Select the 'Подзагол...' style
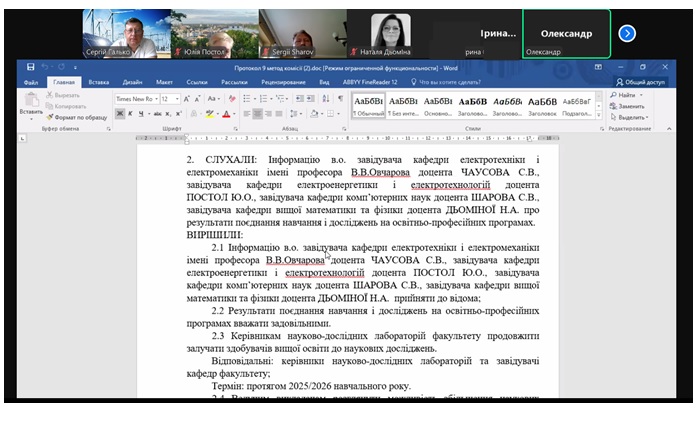Image resolution: width=698 pixels, height=423 pixels. (x=576, y=106)
